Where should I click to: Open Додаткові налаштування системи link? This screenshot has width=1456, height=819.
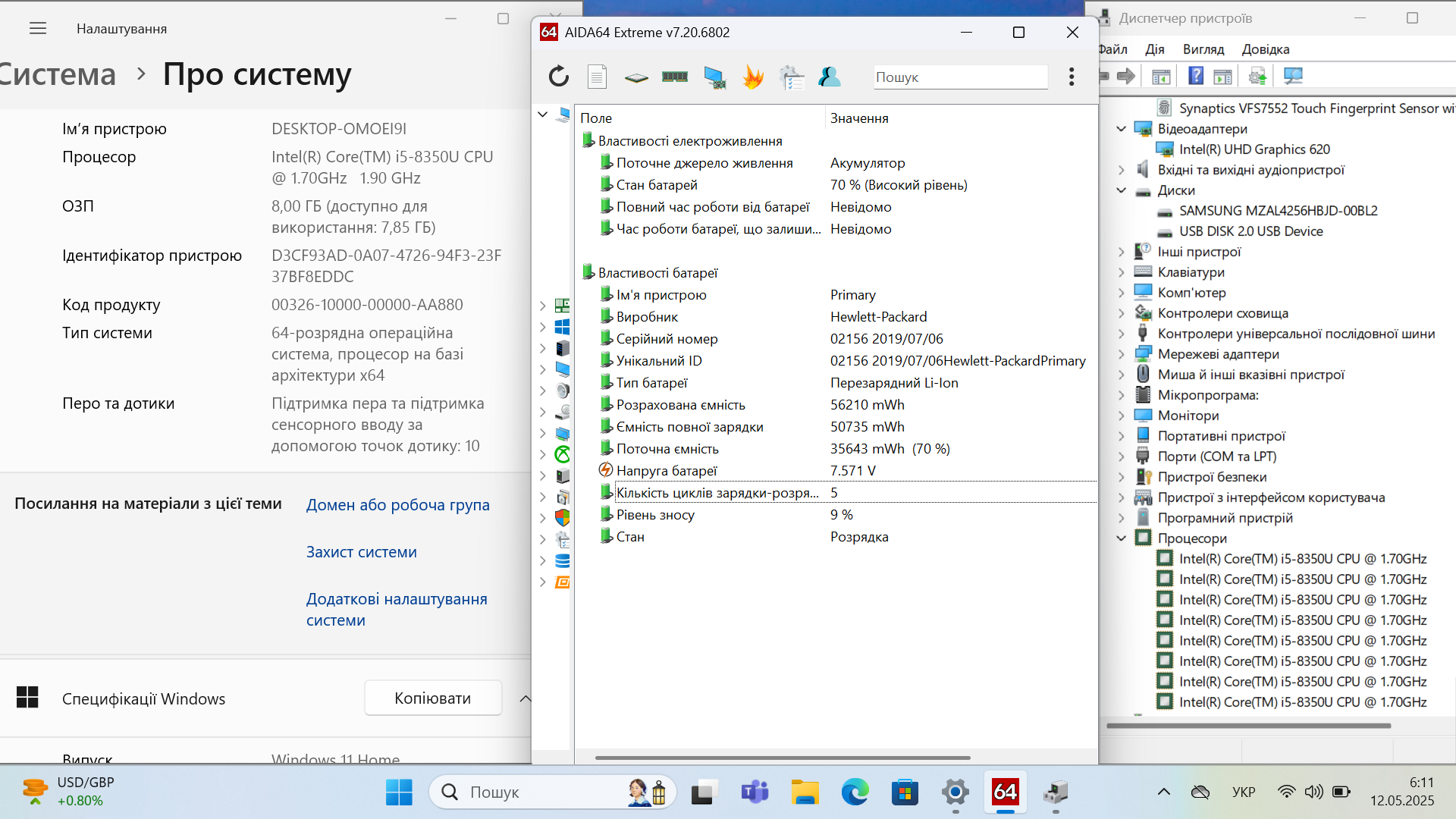[x=397, y=610]
